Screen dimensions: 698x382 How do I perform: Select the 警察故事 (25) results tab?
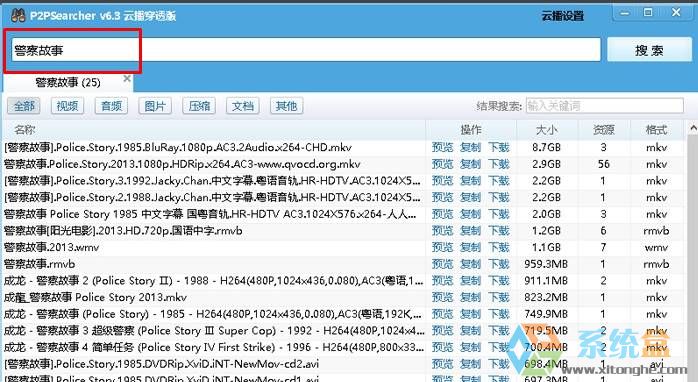pyautogui.click(x=68, y=82)
